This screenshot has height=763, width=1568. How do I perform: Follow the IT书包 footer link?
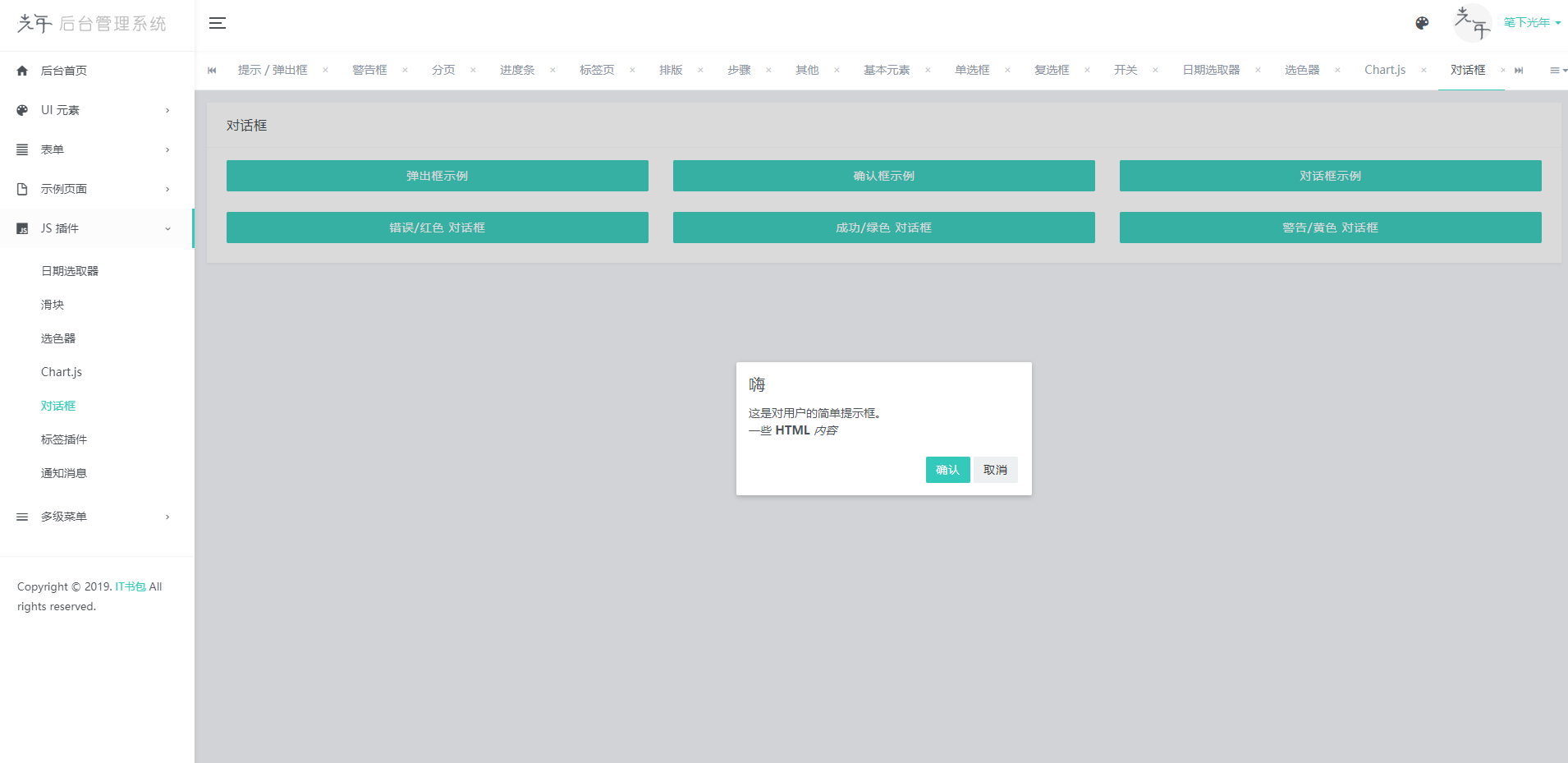[131, 586]
